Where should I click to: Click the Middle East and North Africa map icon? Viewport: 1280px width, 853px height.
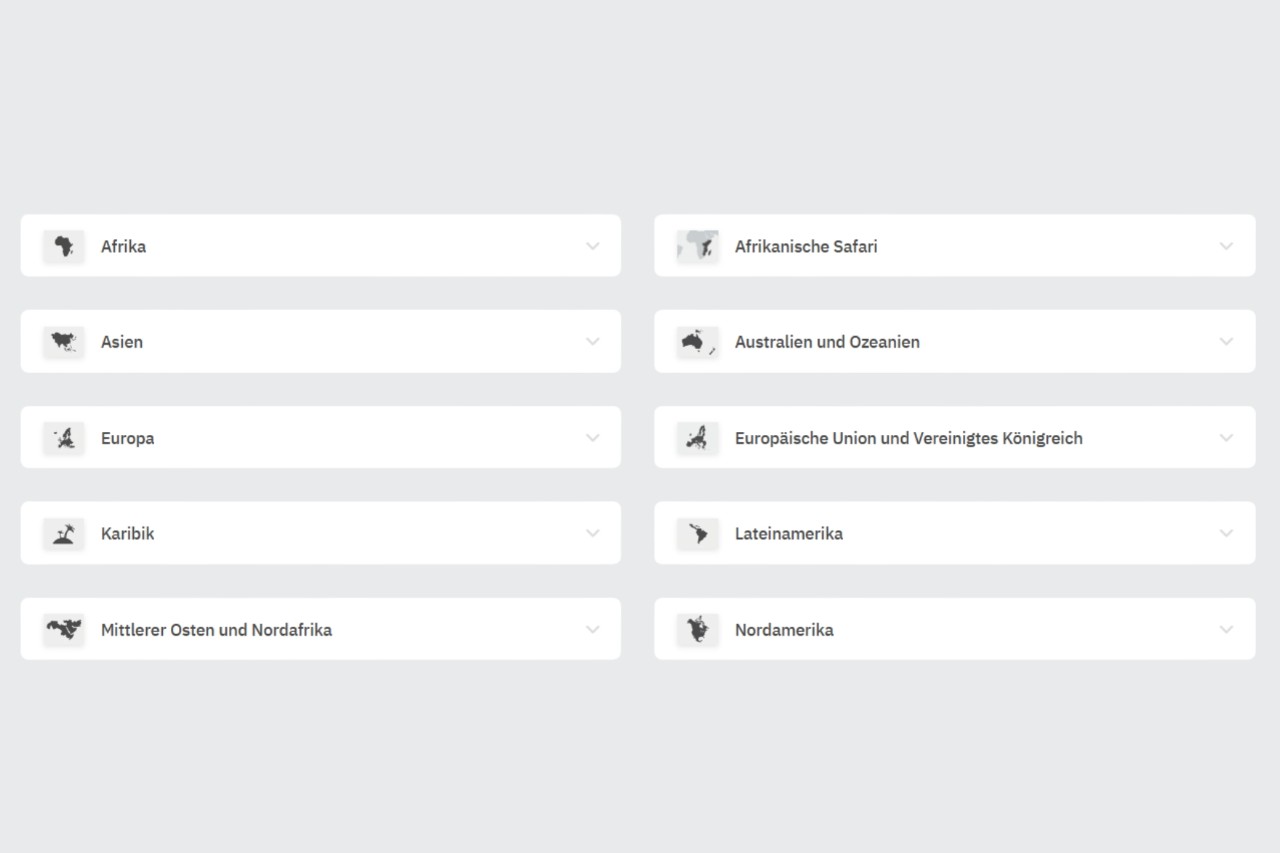click(x=64, y=630)
